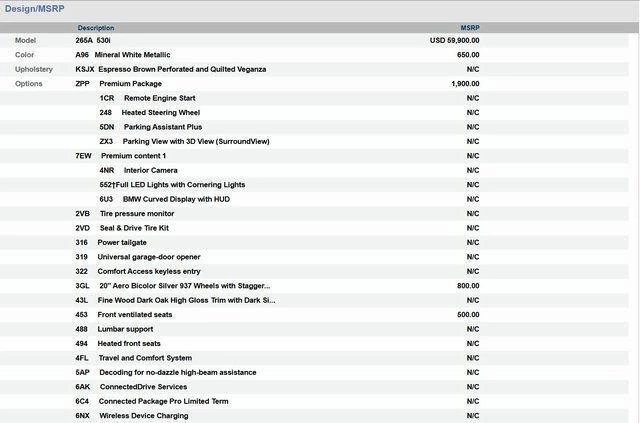The width and height of the screenshot is (640, 423).
Task: Select the 316 Power tailgate option
Action: [x=111, y=243]
